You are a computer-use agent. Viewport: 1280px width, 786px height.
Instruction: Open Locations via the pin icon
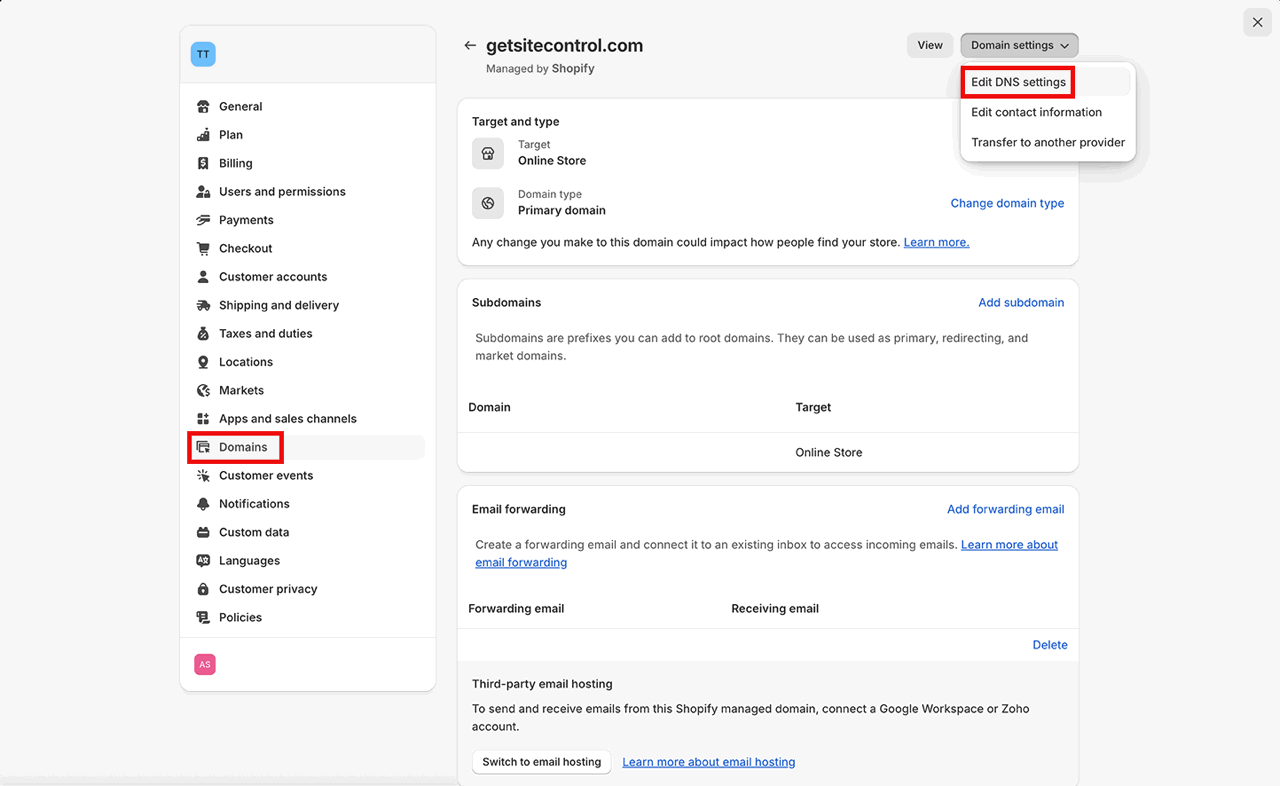point(203,362)
